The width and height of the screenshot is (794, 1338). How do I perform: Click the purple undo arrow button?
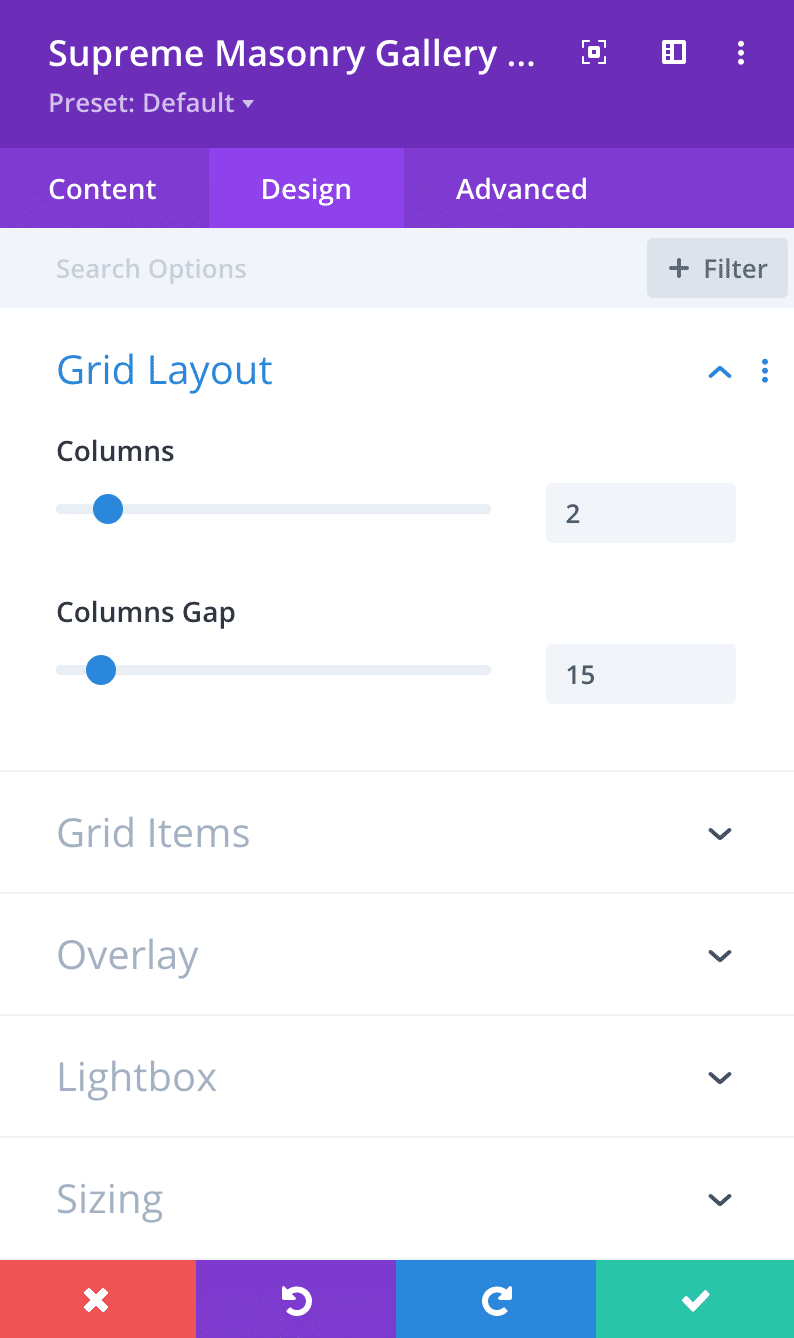point(296,1299)
